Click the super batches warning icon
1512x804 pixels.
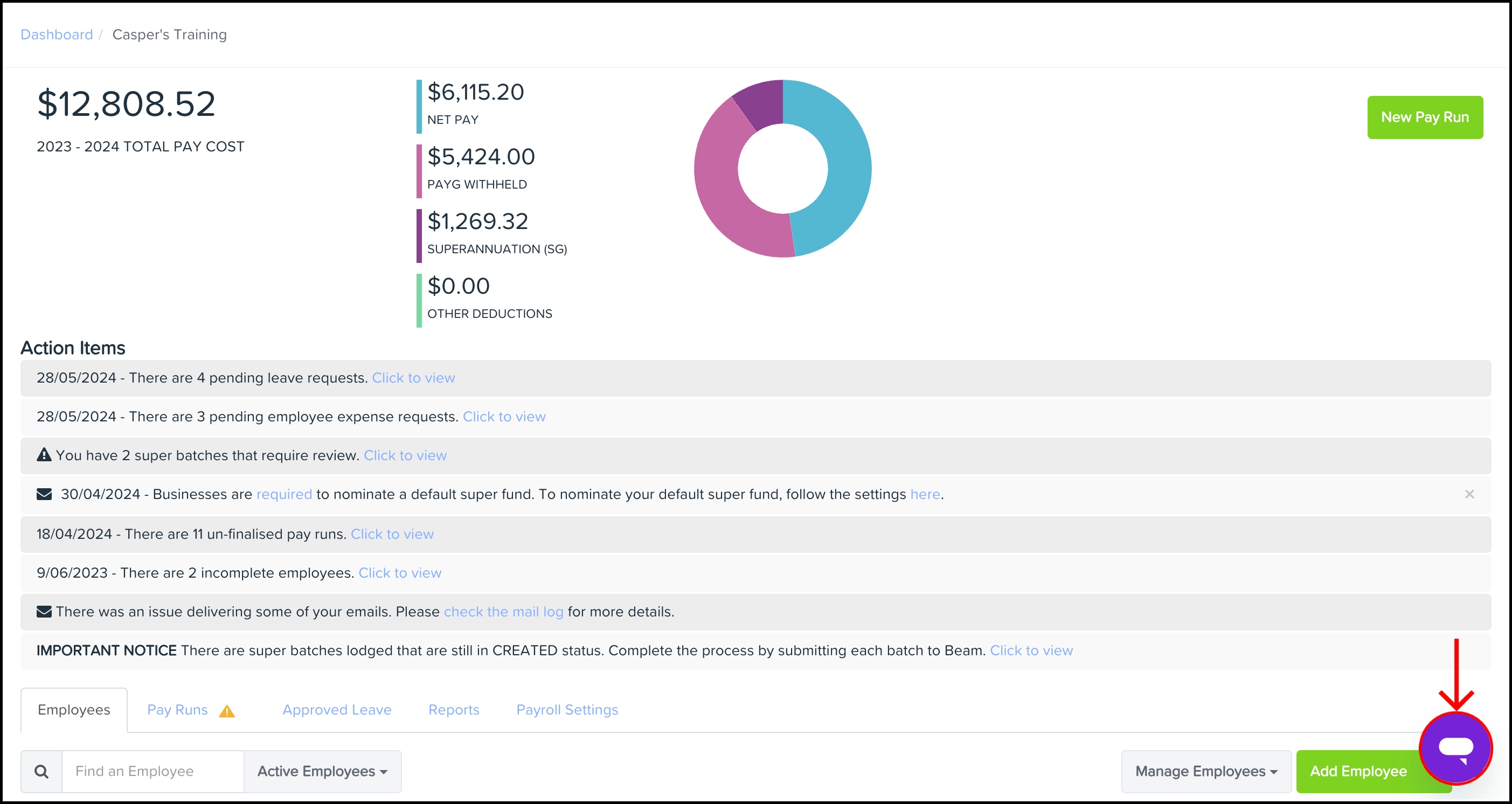44,455
